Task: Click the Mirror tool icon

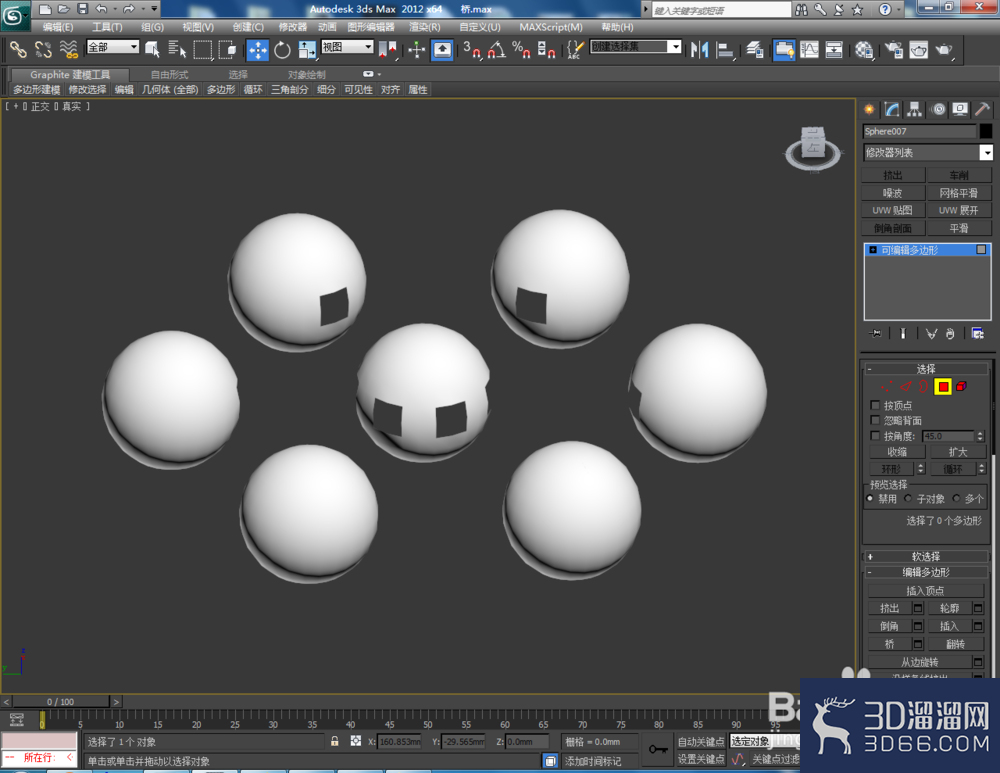Action: [700, 50]
